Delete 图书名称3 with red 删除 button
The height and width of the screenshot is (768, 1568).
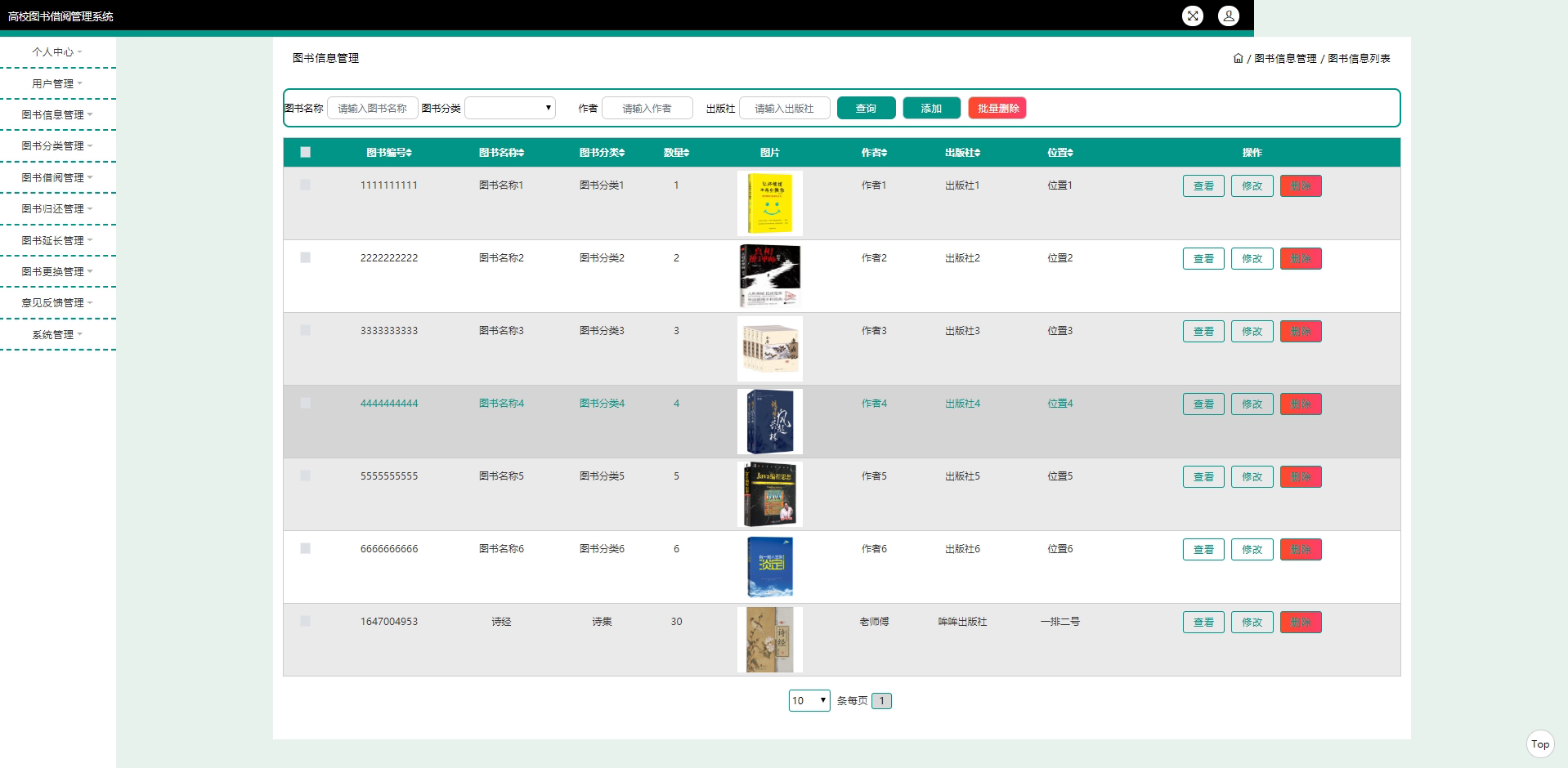coord(1301,332)
